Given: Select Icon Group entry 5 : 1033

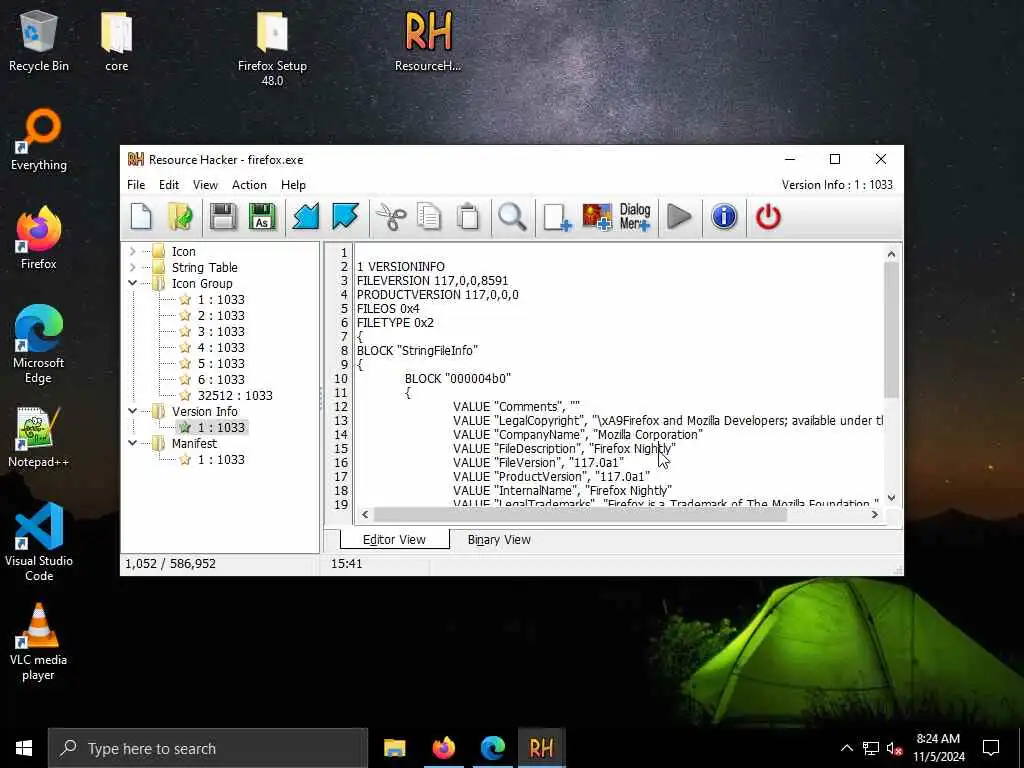Looking at the screenshot, I should 221,364.
